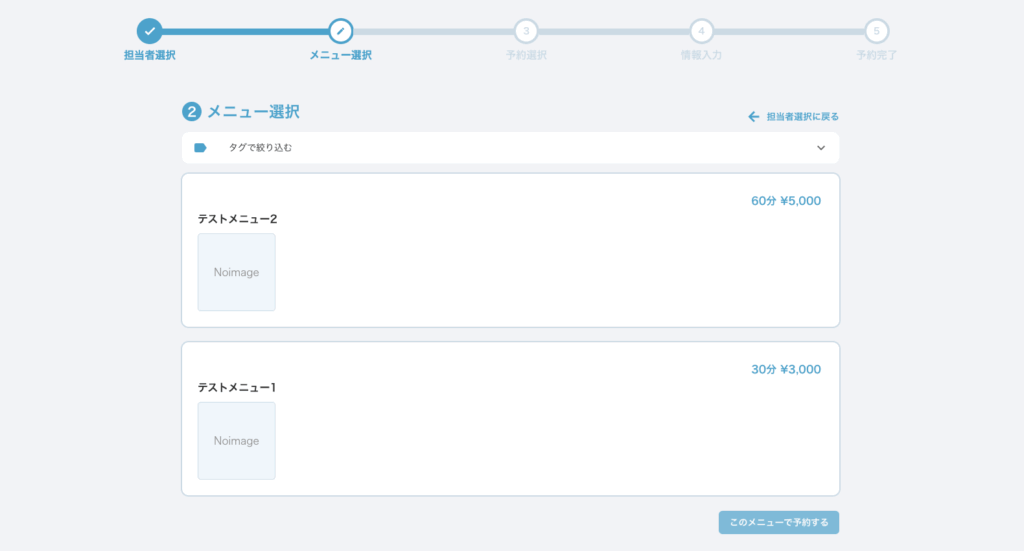Click the 予約選択 step label
Viewport: 1024px width, 551px height.
(x=526, y=55)
